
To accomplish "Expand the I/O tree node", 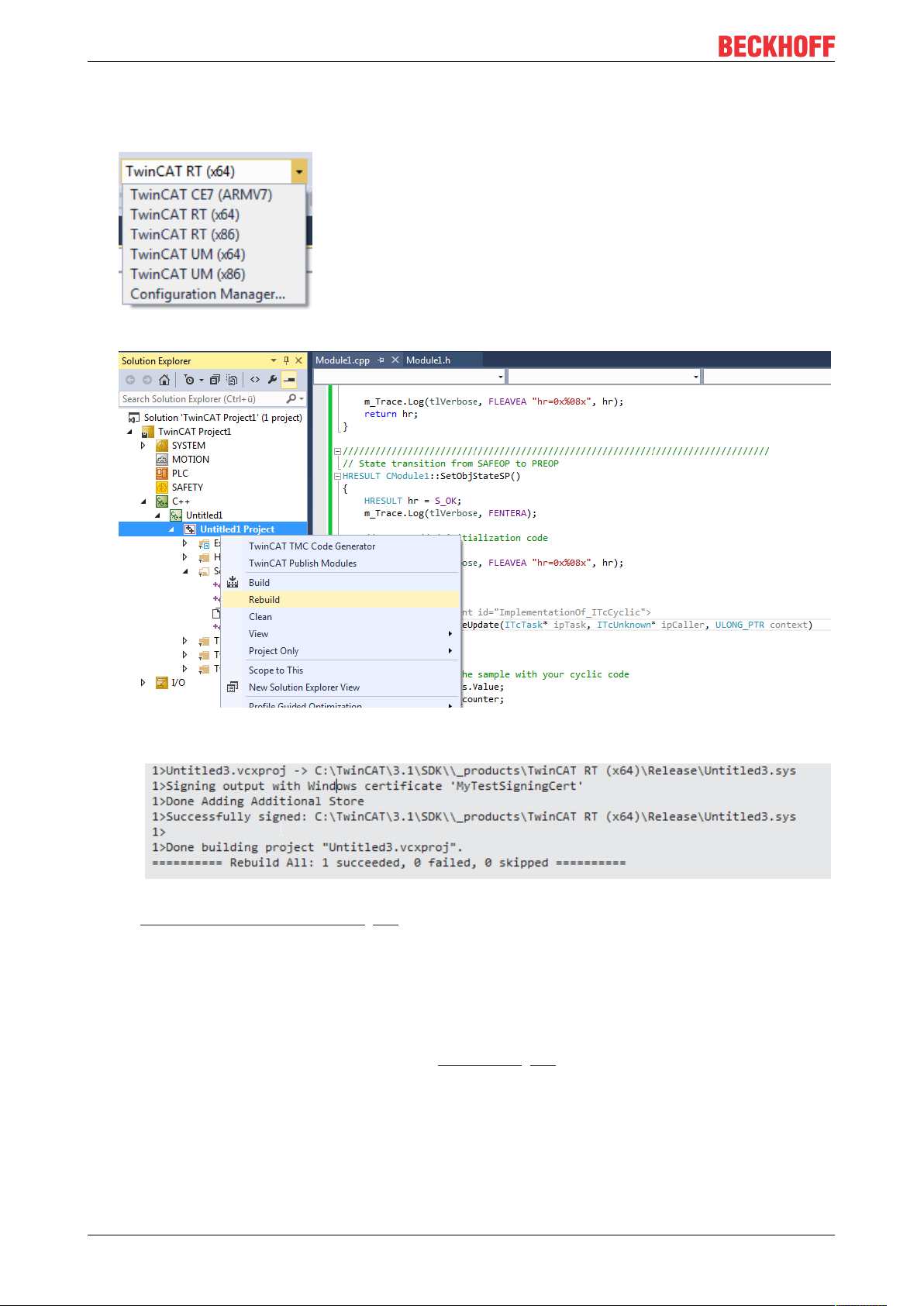I will (x=143, y=683).
